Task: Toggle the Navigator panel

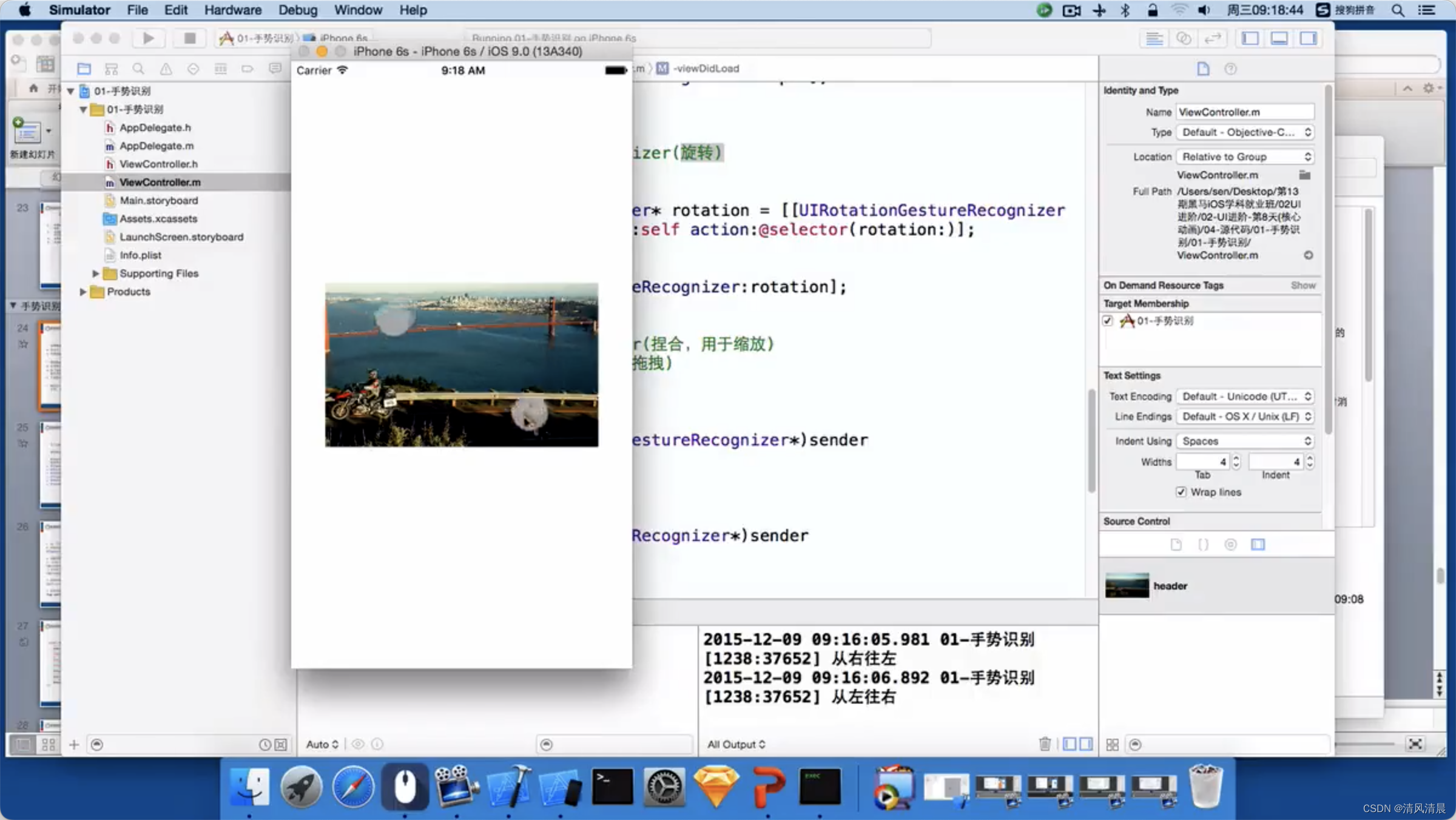Action: click(1250, 38)
